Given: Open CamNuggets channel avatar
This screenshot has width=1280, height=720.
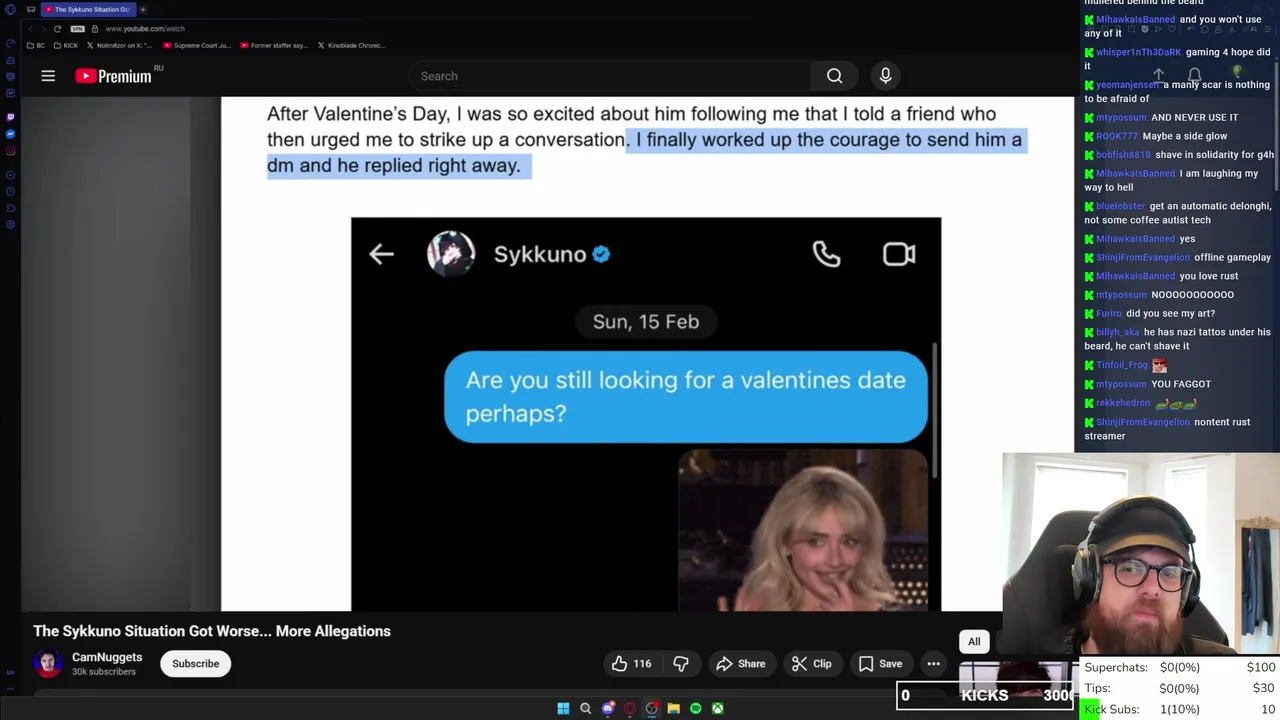Looking at the screenshot, I should click(x=47, y=664).
